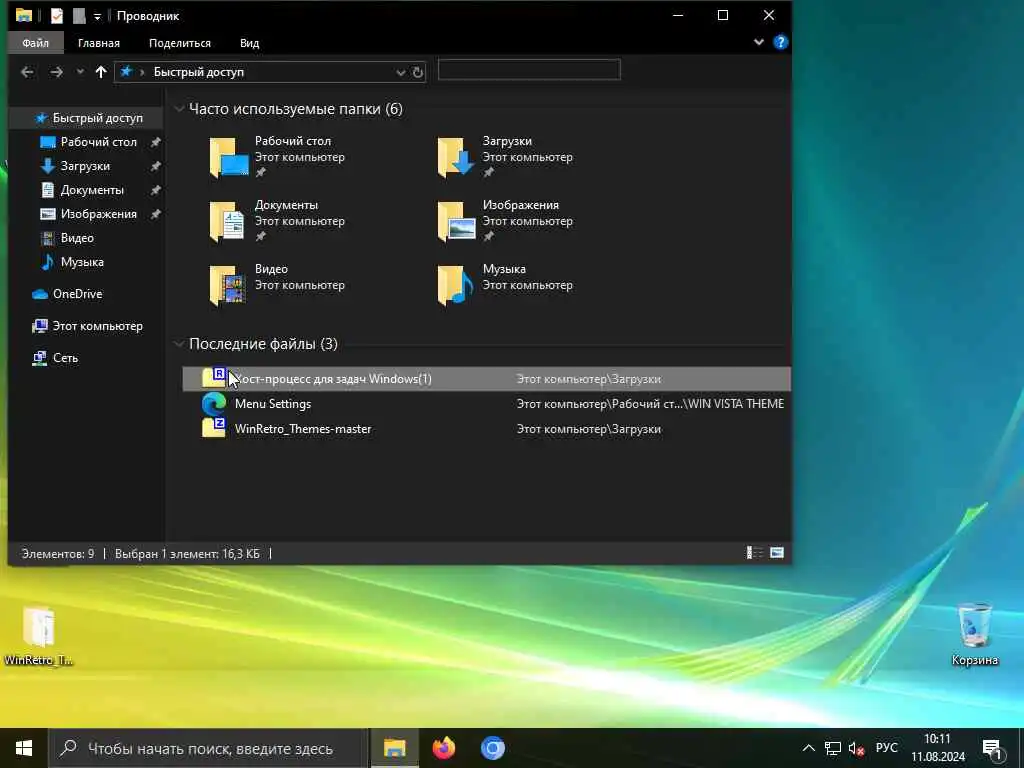Collapse the Часто используемые папки group
The width and height of the screenshot is (1024, 768).
coord(179,109)
